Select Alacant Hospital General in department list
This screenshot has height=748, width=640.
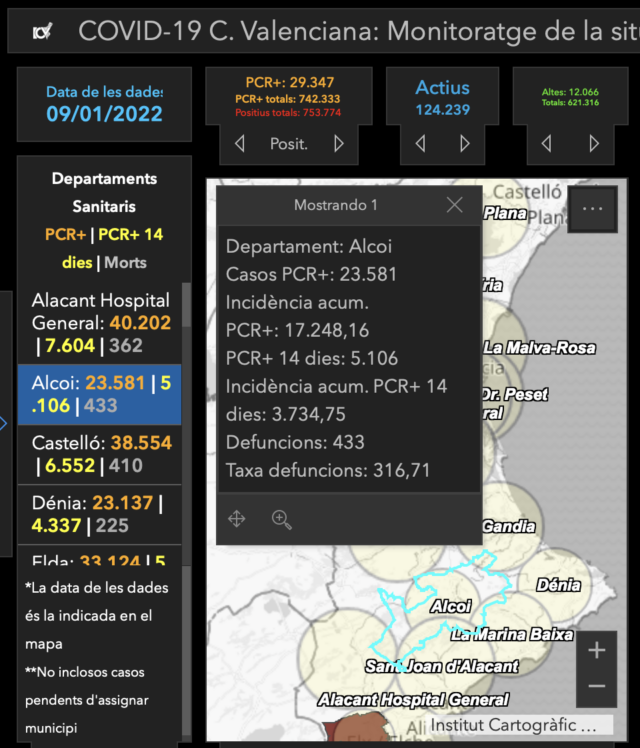[x=100, y=323]
